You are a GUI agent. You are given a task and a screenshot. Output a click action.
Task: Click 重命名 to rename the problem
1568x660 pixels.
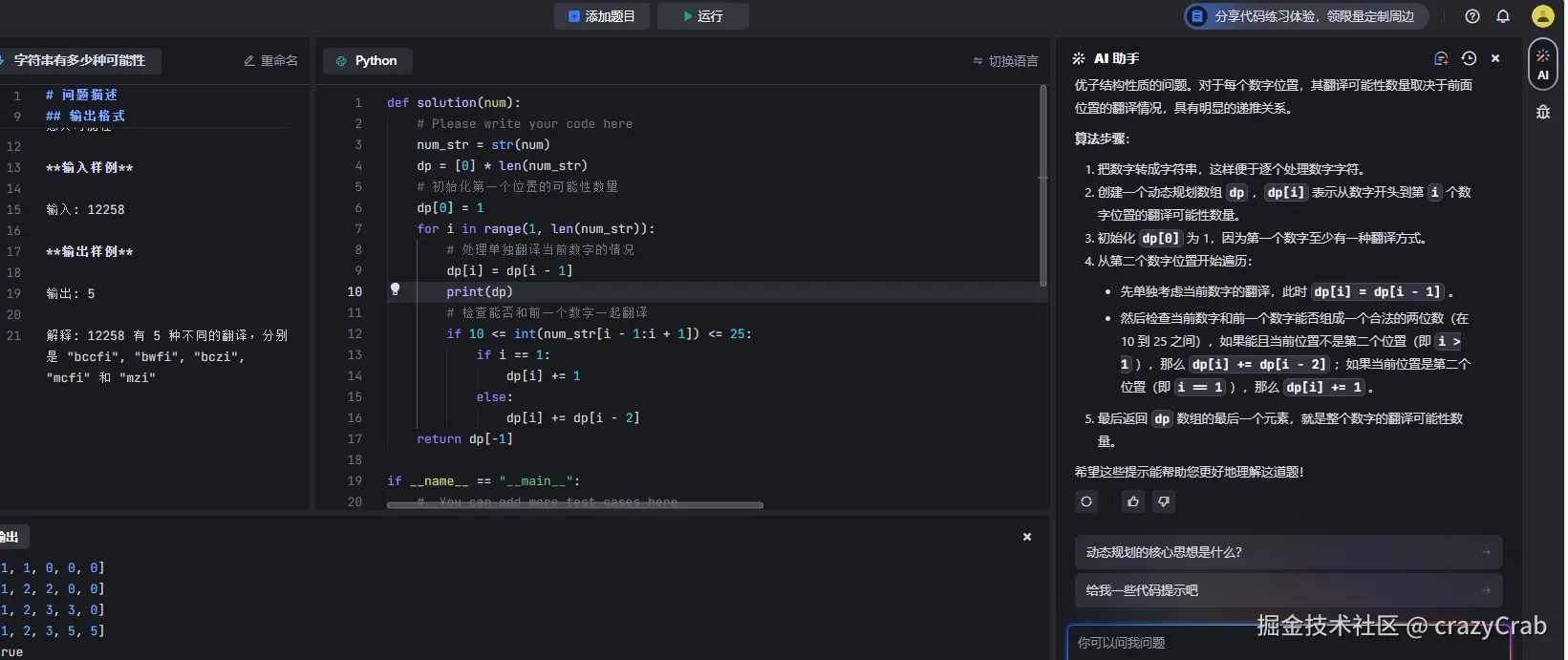click(271, 60)
